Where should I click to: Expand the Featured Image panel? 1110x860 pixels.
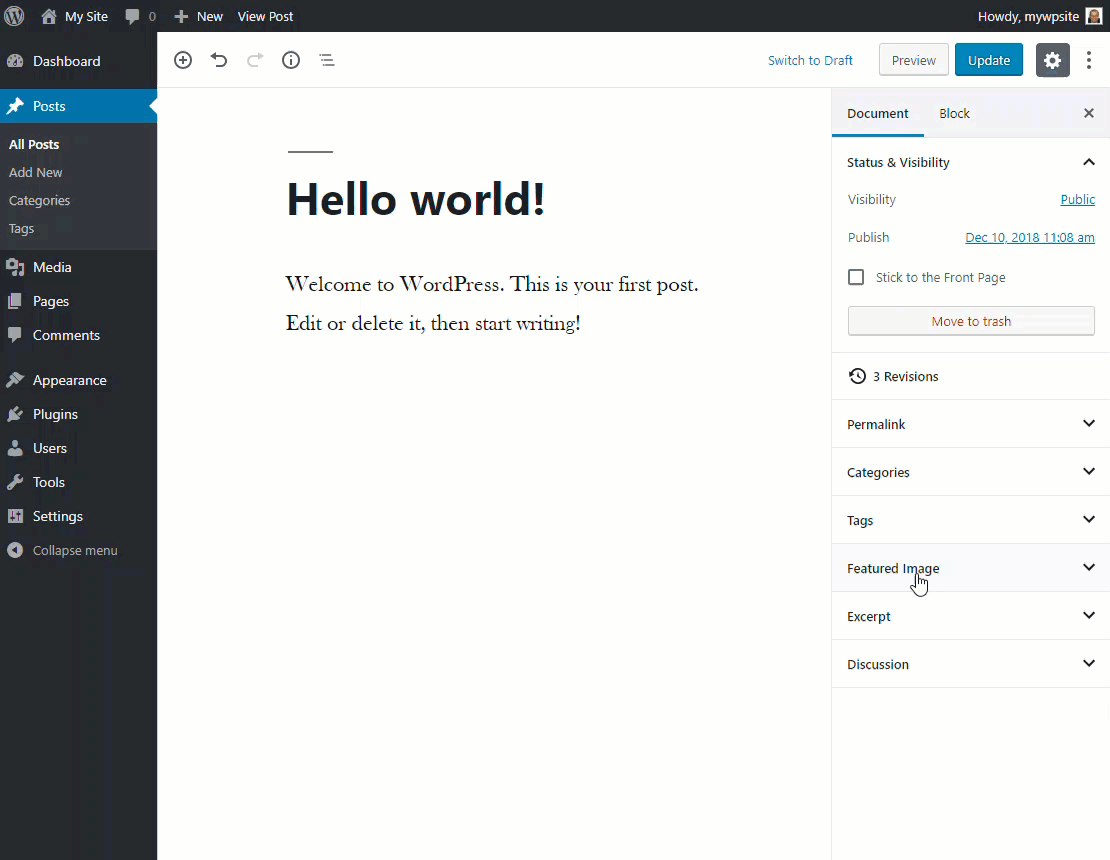(x=971, y=568)
